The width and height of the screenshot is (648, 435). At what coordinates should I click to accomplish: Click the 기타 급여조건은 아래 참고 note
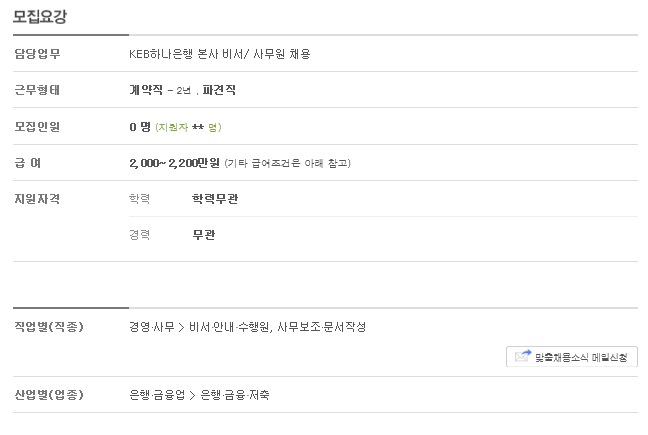(287, 163)
